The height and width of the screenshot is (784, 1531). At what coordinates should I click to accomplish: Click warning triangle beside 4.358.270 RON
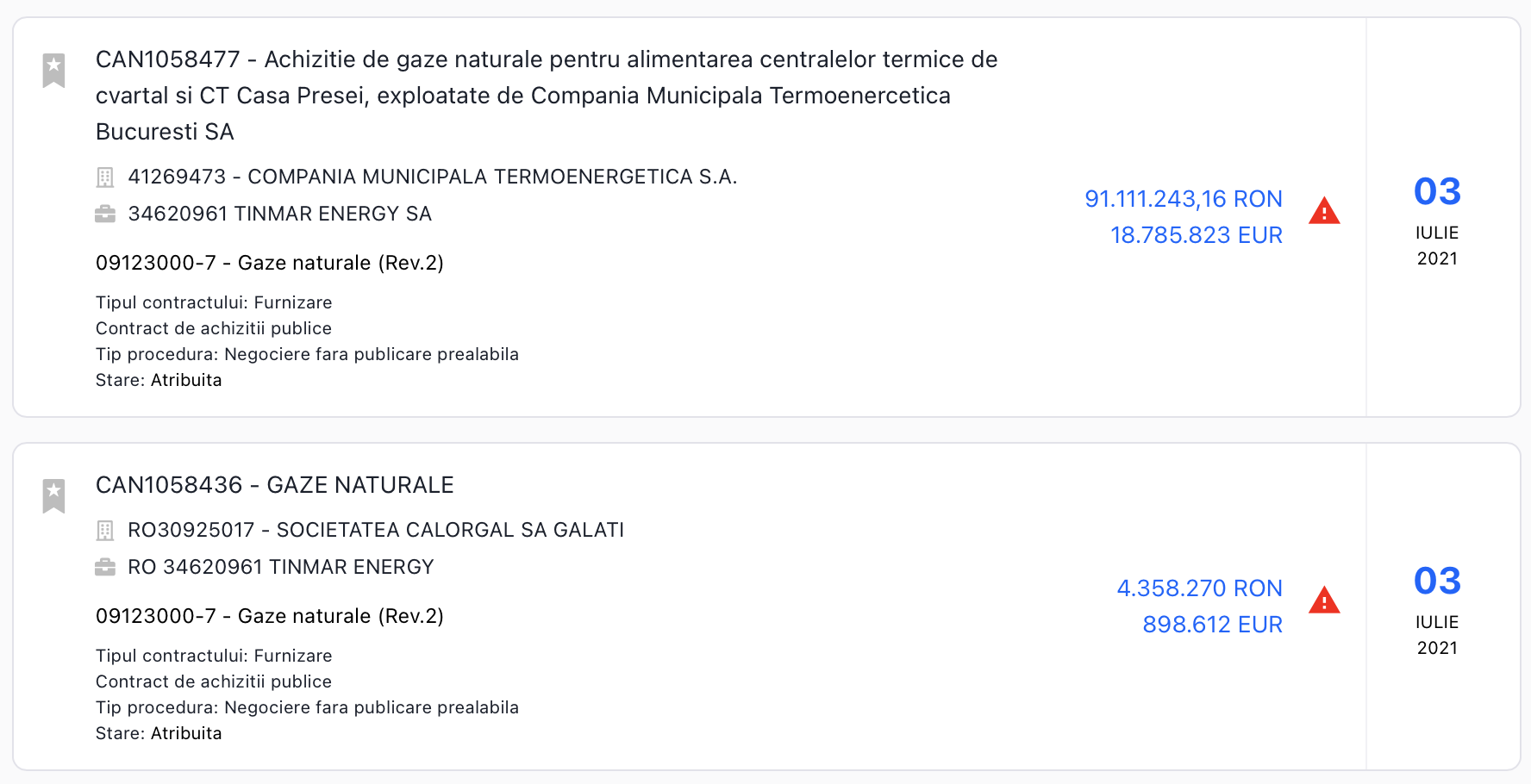[x=1323, y=600]
